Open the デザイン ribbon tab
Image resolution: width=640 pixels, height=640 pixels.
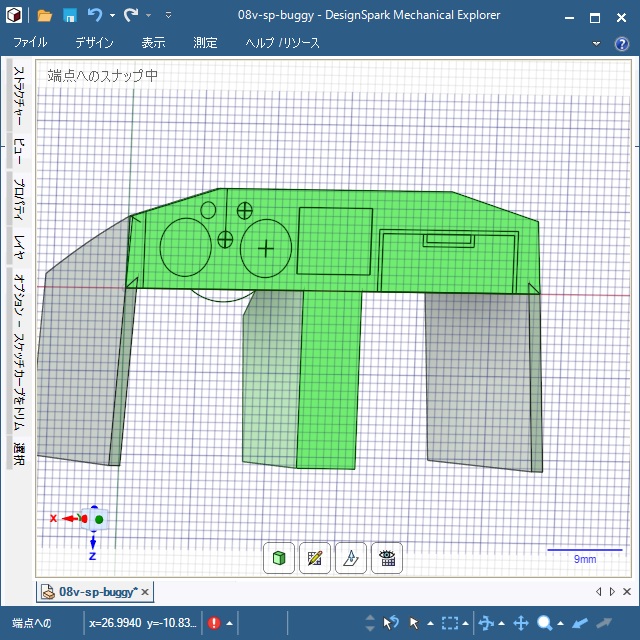[94, 43]
